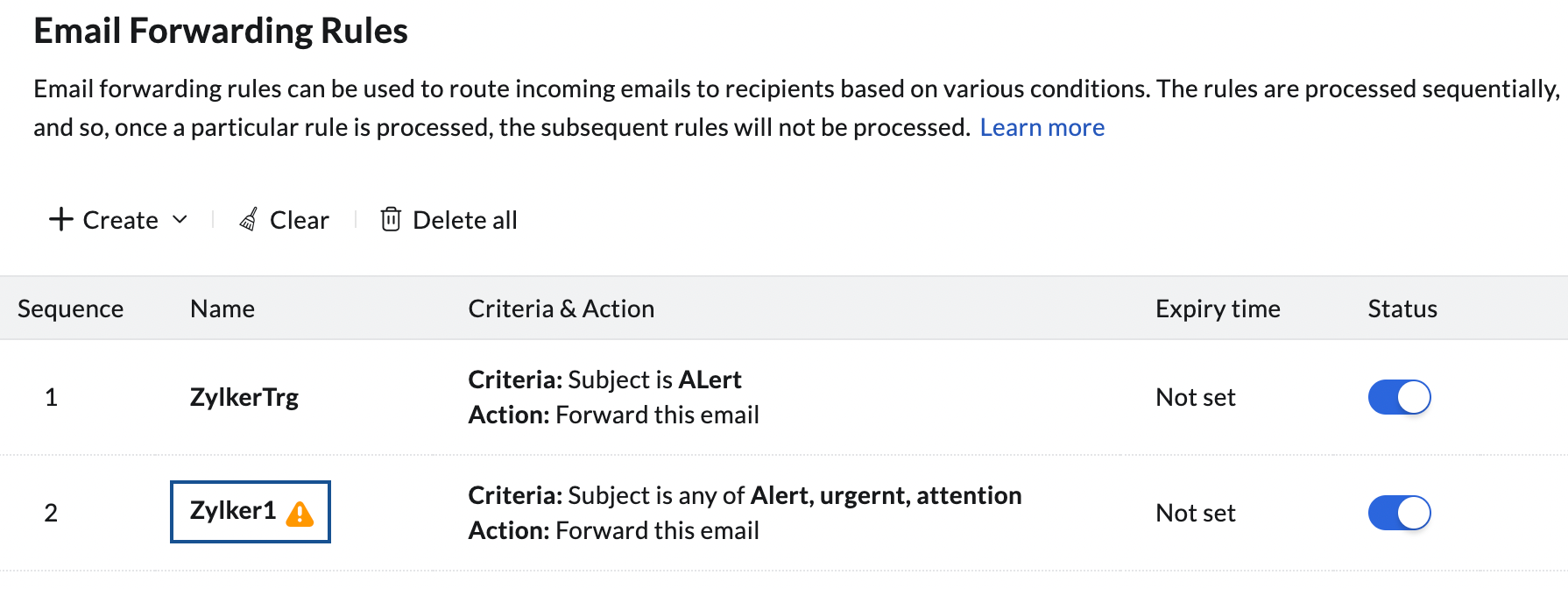The width and height of the screenshot is (1568, 589).
Task: Expand the Create dropdown chevron
Action: (x=180, y=219)
